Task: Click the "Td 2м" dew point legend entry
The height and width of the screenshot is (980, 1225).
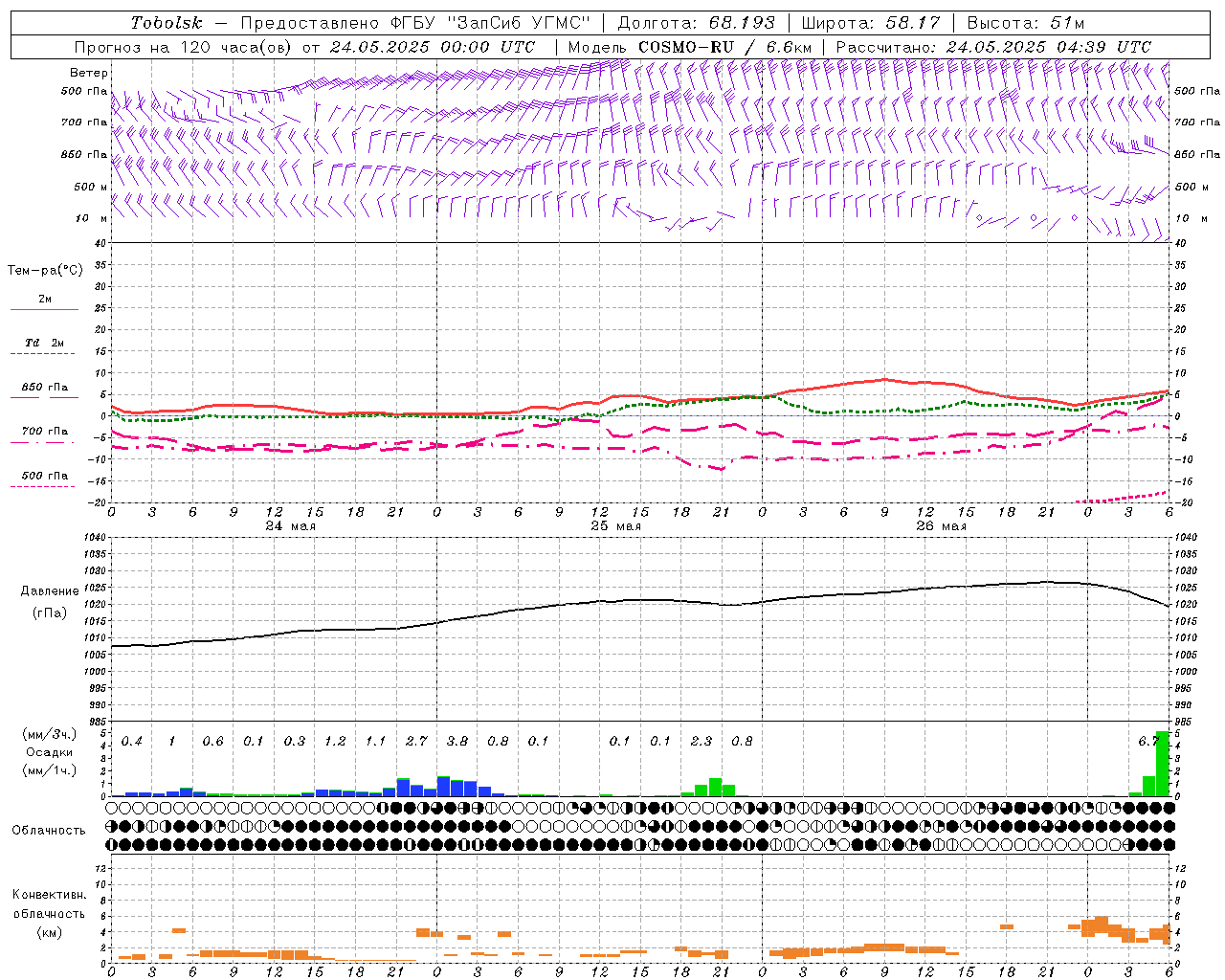Action: point(44,343)
